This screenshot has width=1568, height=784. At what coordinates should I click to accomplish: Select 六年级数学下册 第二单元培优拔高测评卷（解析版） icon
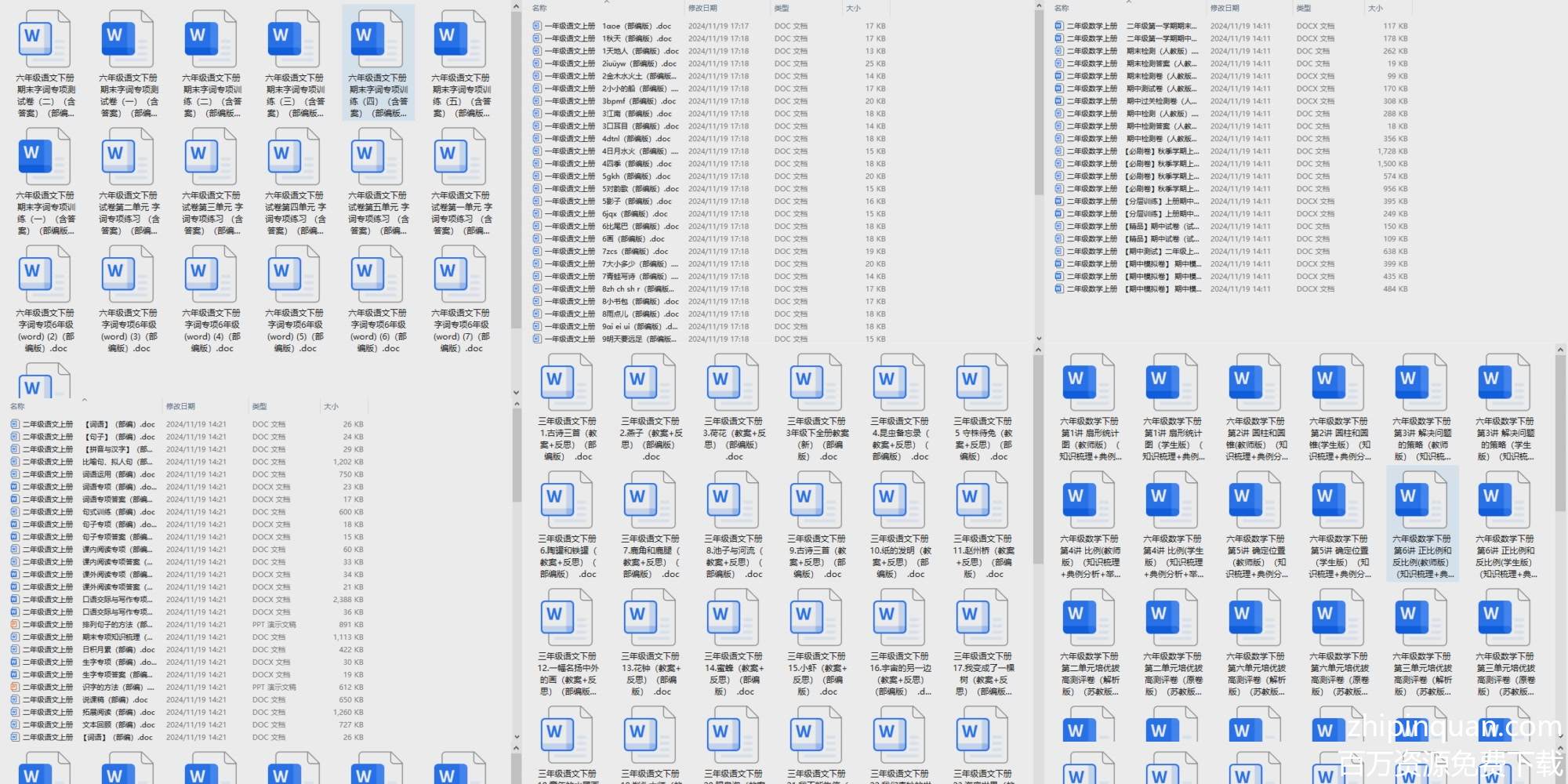click(x=1089, y=617)
